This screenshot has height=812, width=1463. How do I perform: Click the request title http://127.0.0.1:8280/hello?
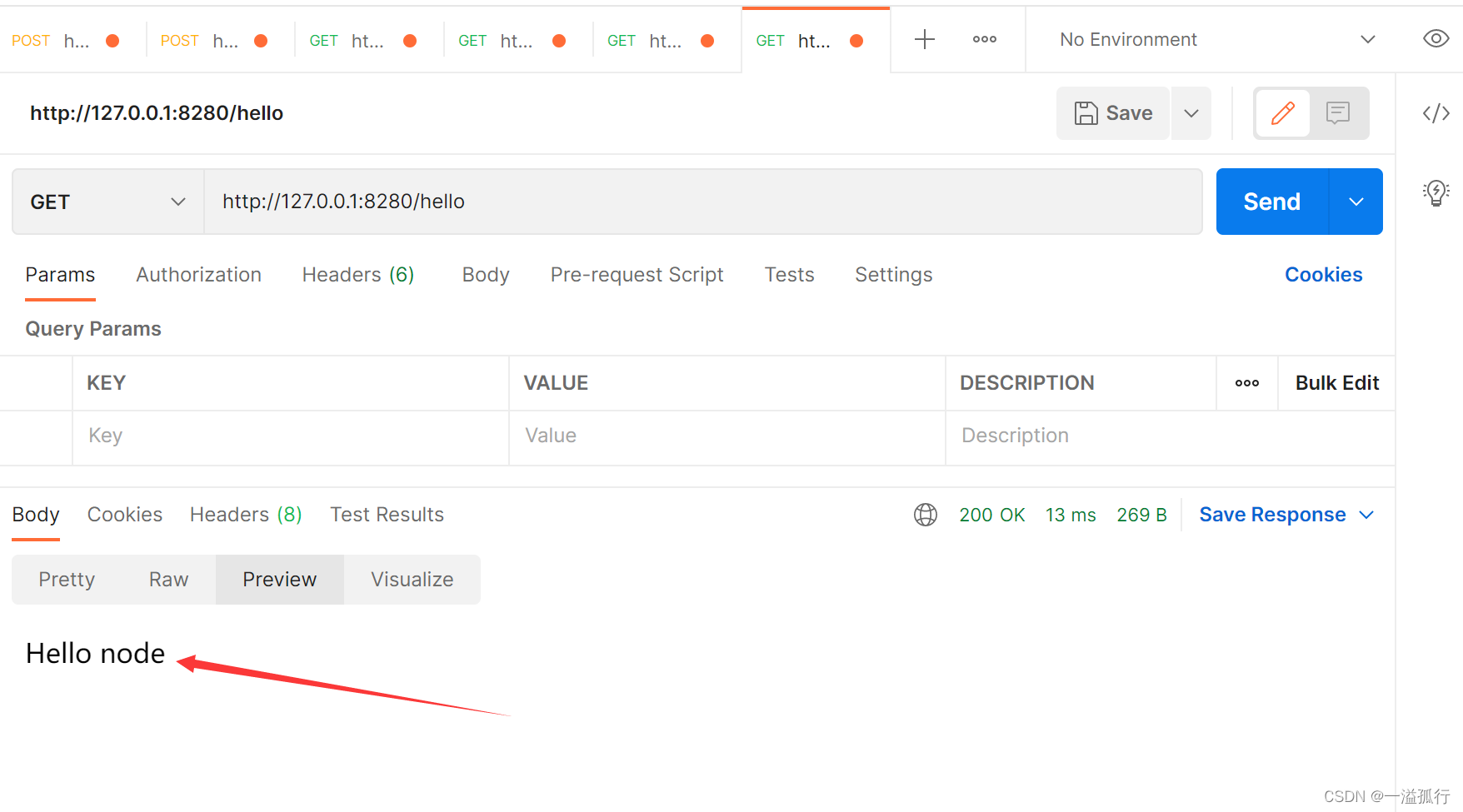coord(157,113)
